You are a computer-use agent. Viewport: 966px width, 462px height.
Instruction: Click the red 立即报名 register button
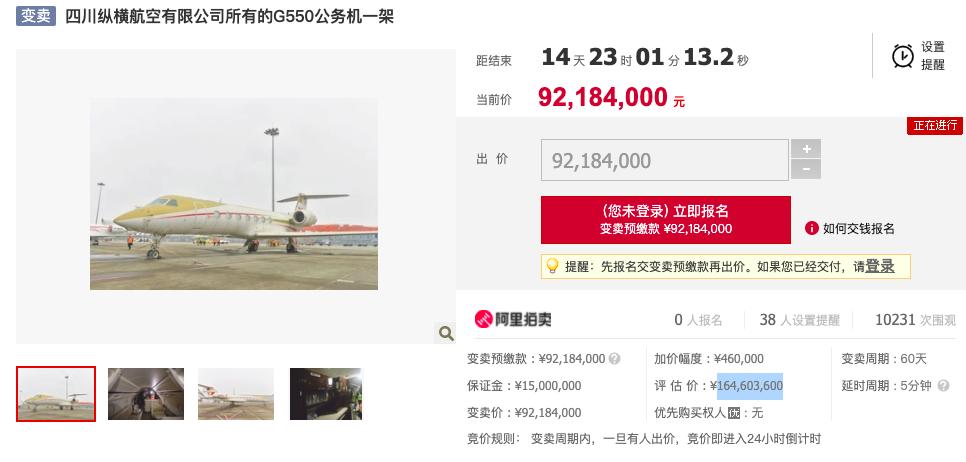(x=666, y=220)
